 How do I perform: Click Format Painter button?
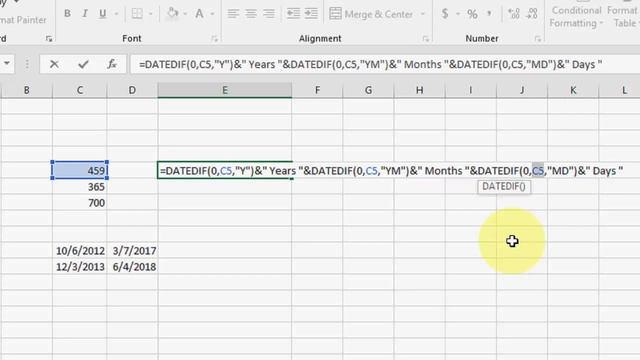(23, 20)
